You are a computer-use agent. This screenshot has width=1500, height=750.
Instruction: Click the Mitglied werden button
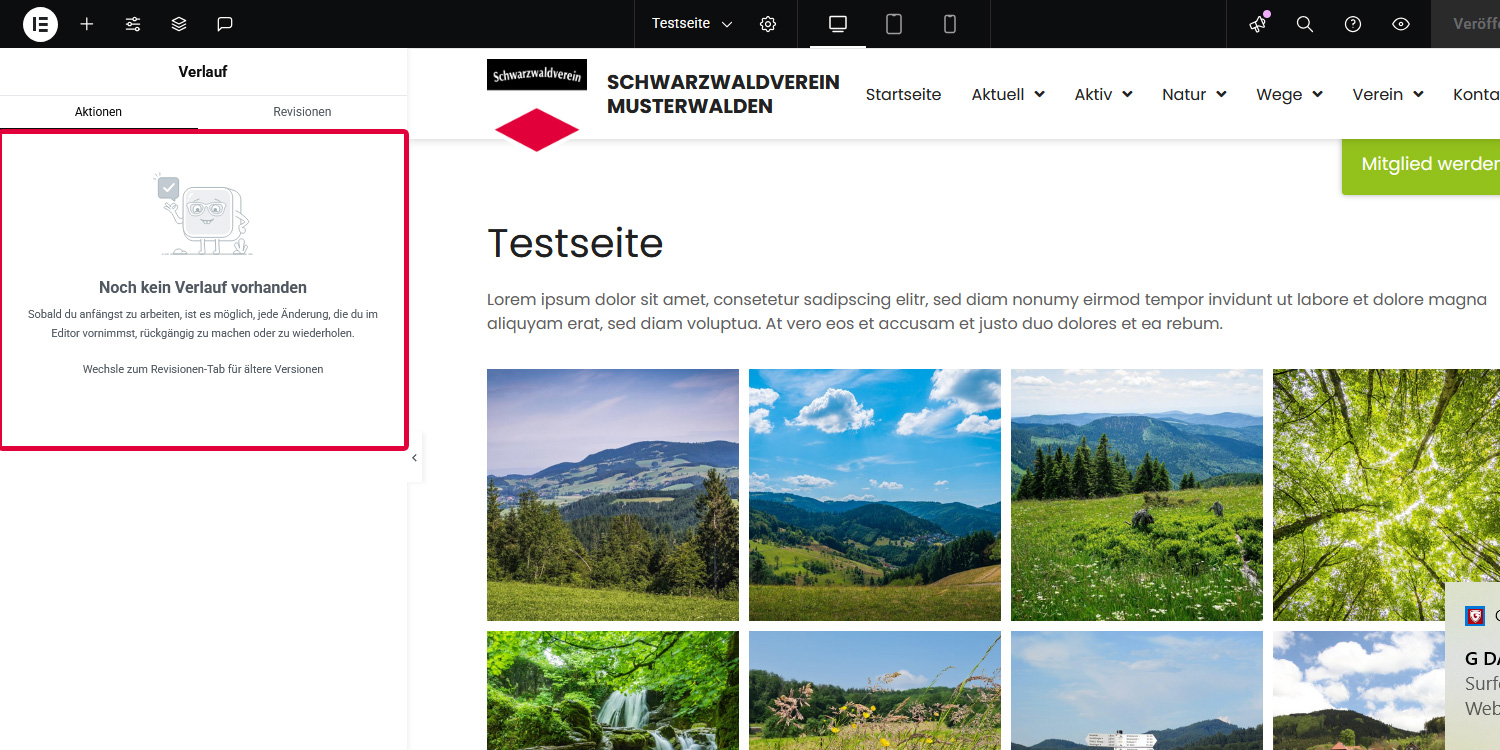pos(1421,164)
